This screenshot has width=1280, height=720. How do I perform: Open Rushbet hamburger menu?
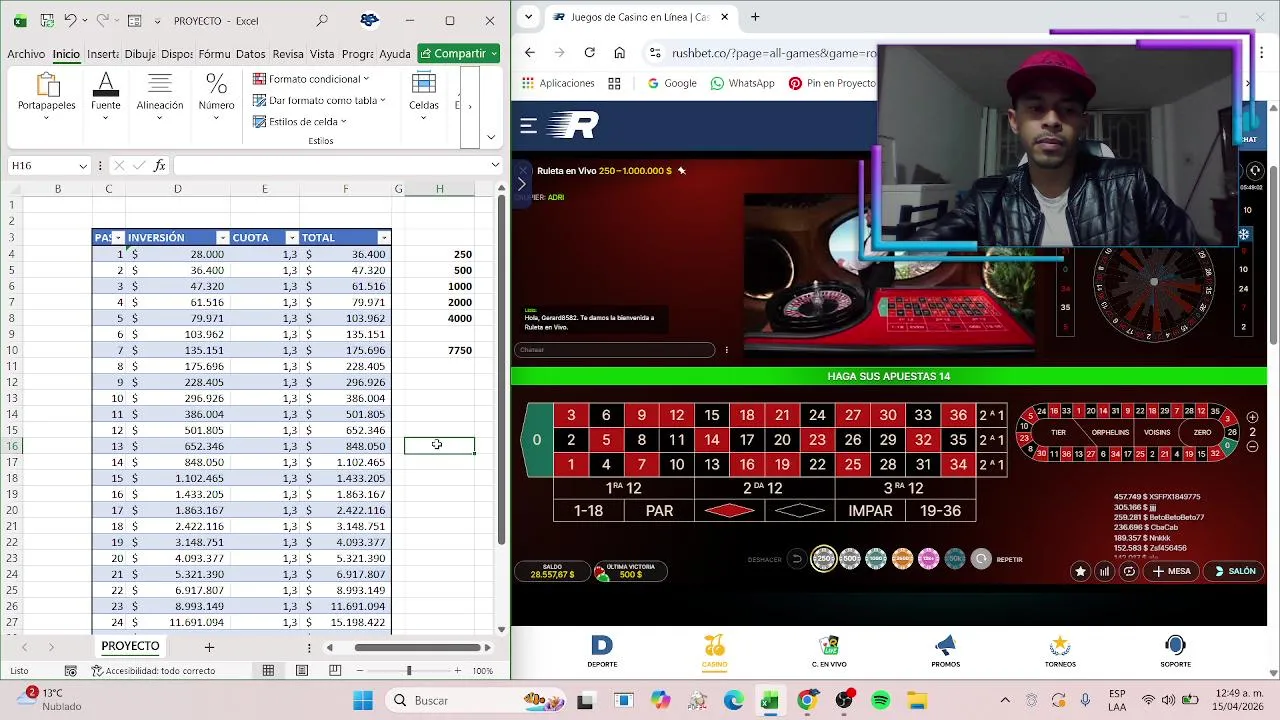(529, 126)
